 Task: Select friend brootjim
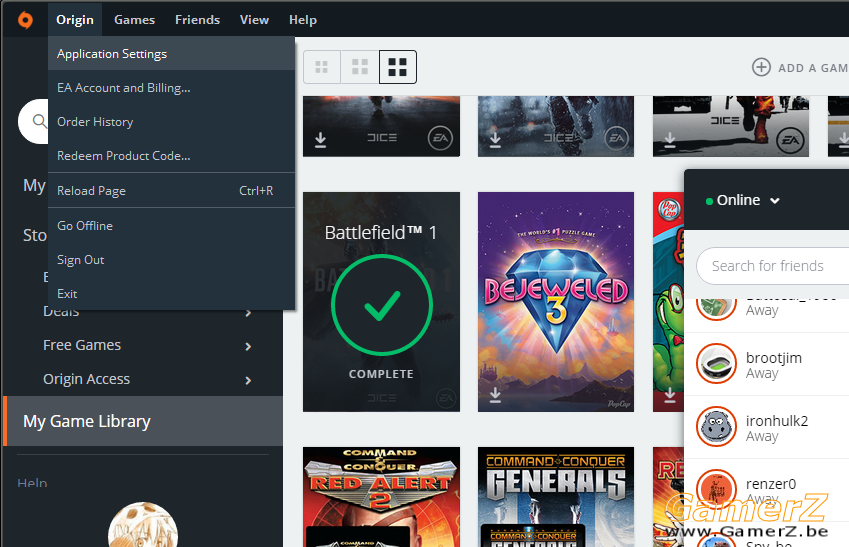point(767,364)
